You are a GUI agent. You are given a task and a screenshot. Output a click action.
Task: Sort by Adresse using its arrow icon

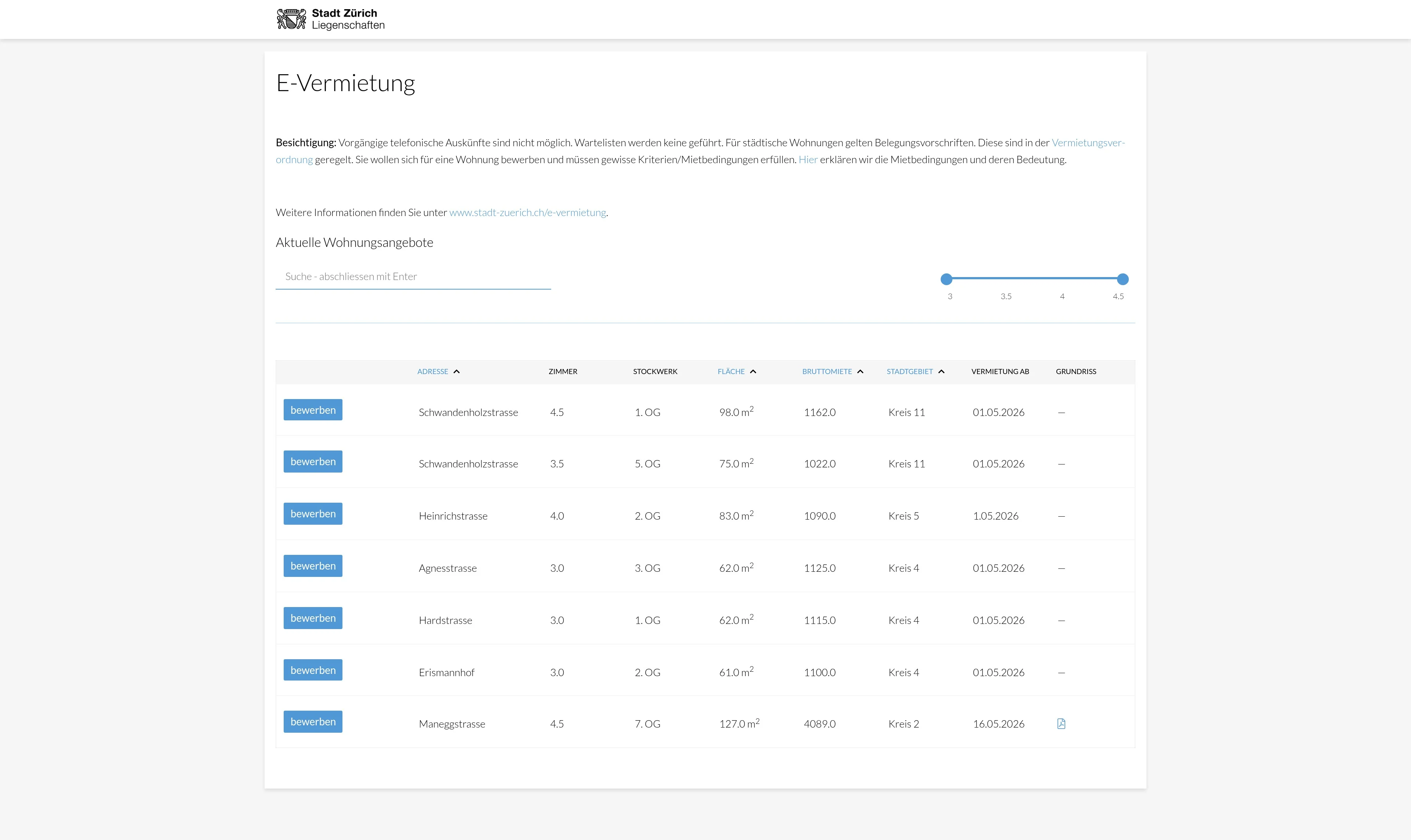click(457, 371)
